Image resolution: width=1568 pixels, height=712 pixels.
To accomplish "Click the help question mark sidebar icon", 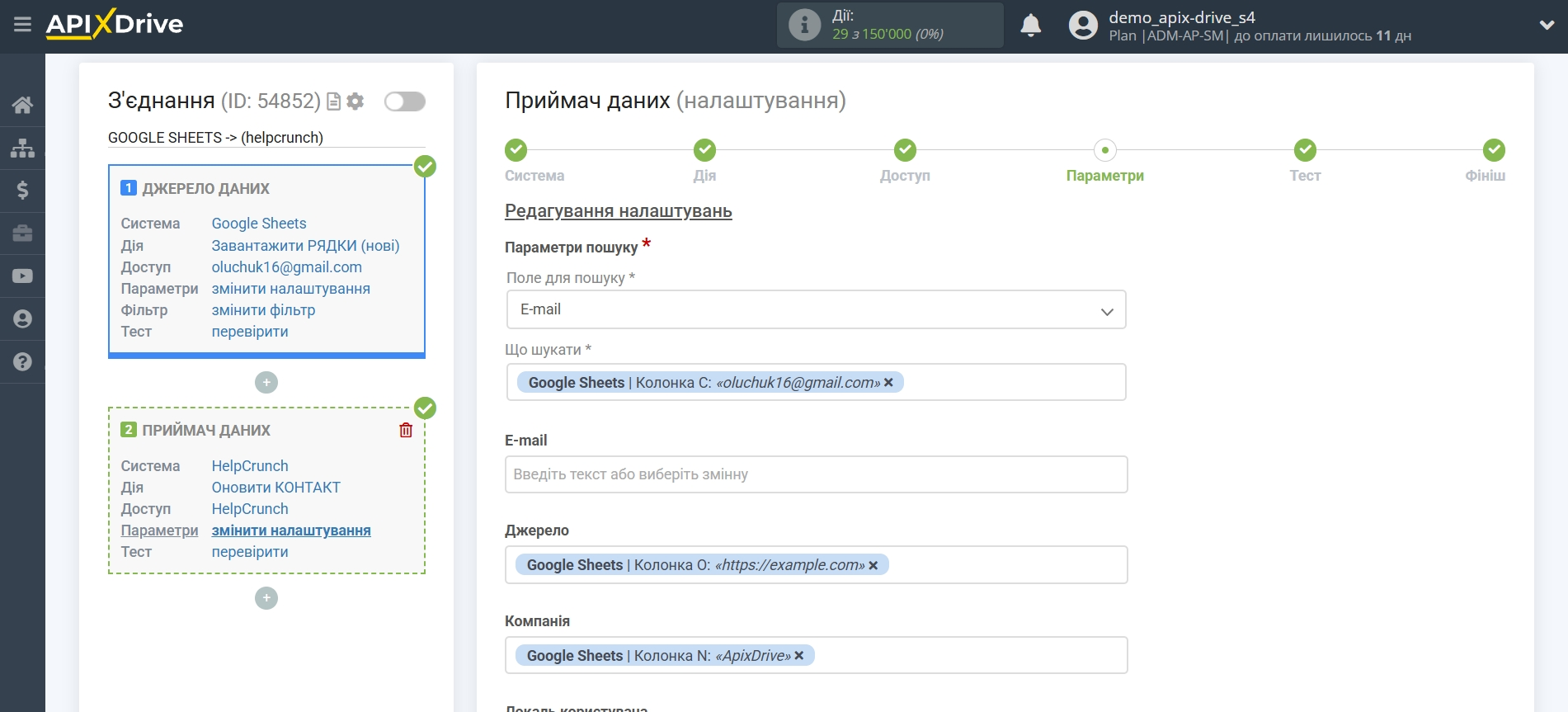I will tap(22, 361).
